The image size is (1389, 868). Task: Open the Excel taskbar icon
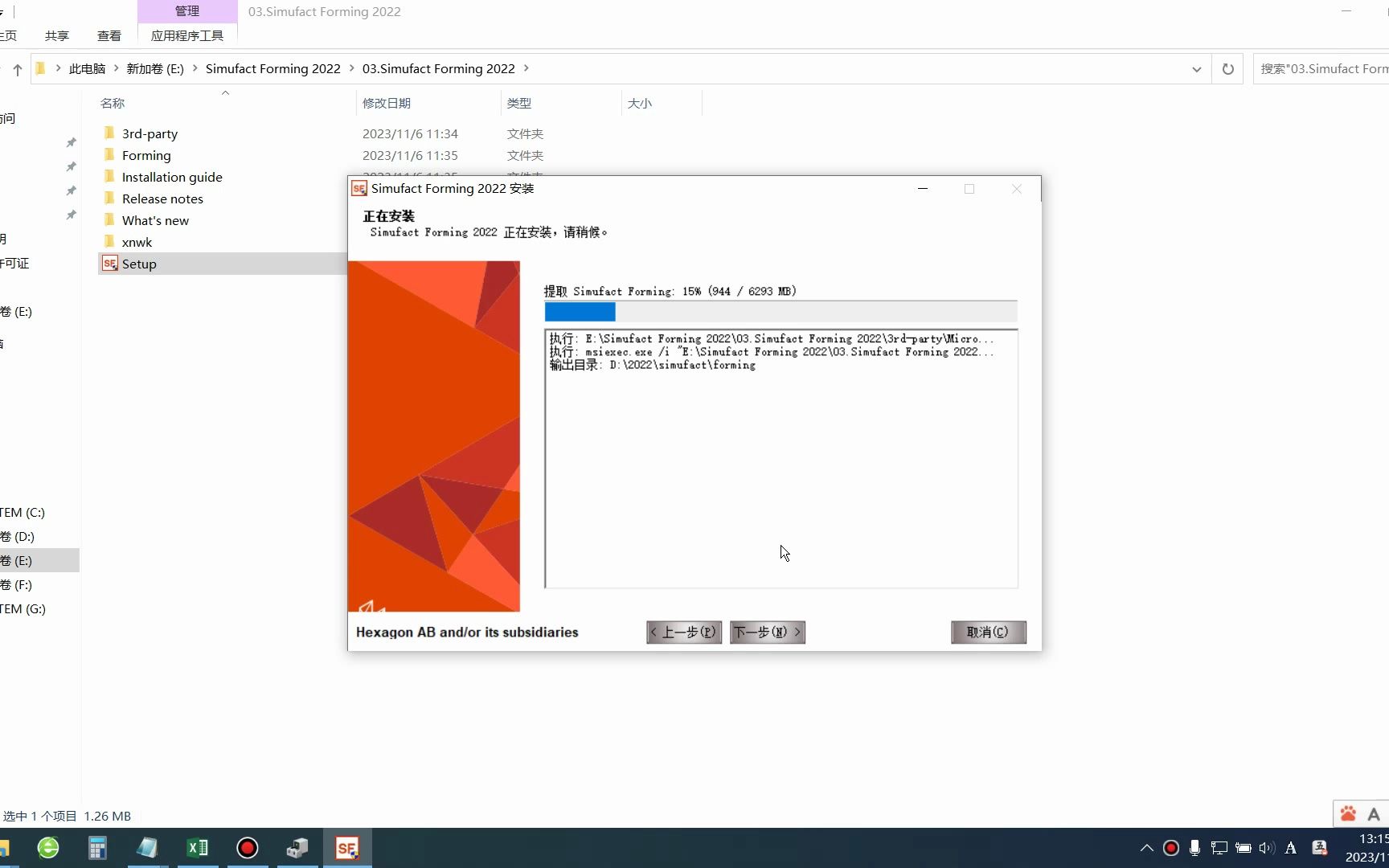[x=197, y=848]
